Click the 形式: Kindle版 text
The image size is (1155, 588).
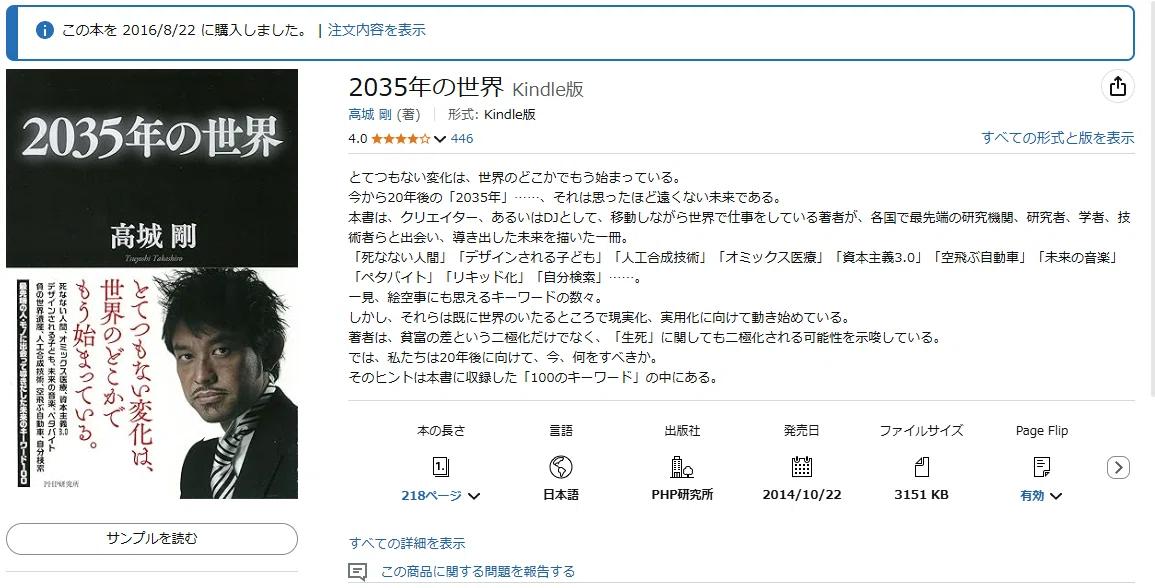click(491, 114)
